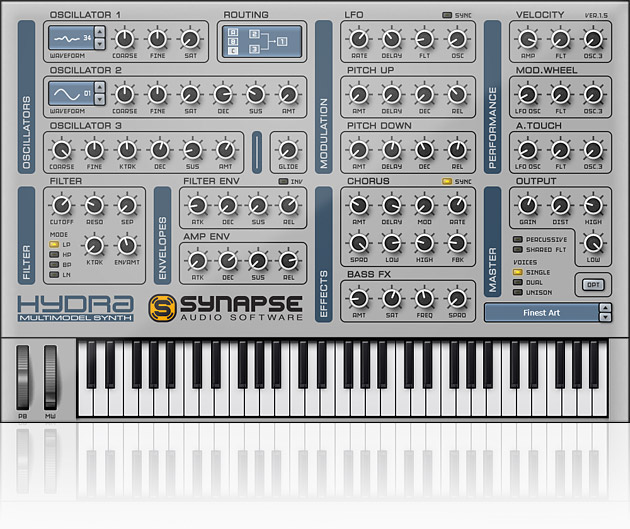
Task: Click the Envelopes section tab
Action: point(162,235)
